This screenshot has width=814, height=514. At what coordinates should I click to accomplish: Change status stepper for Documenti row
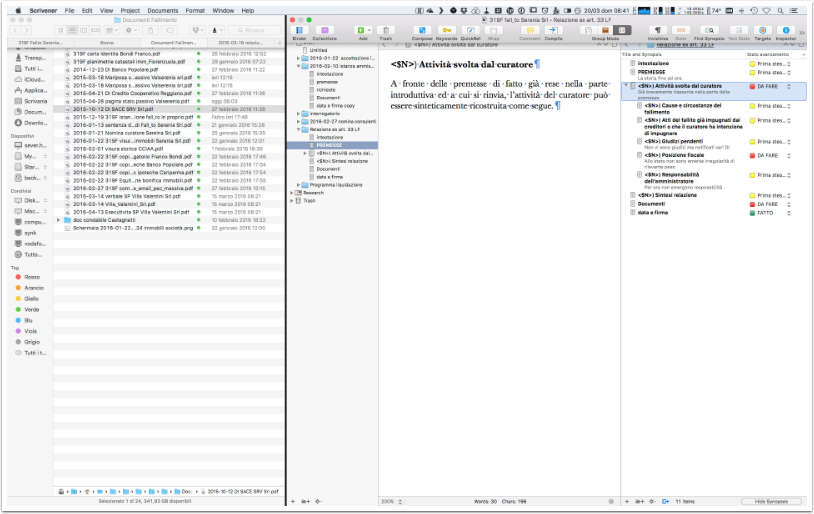click(789, 205)
